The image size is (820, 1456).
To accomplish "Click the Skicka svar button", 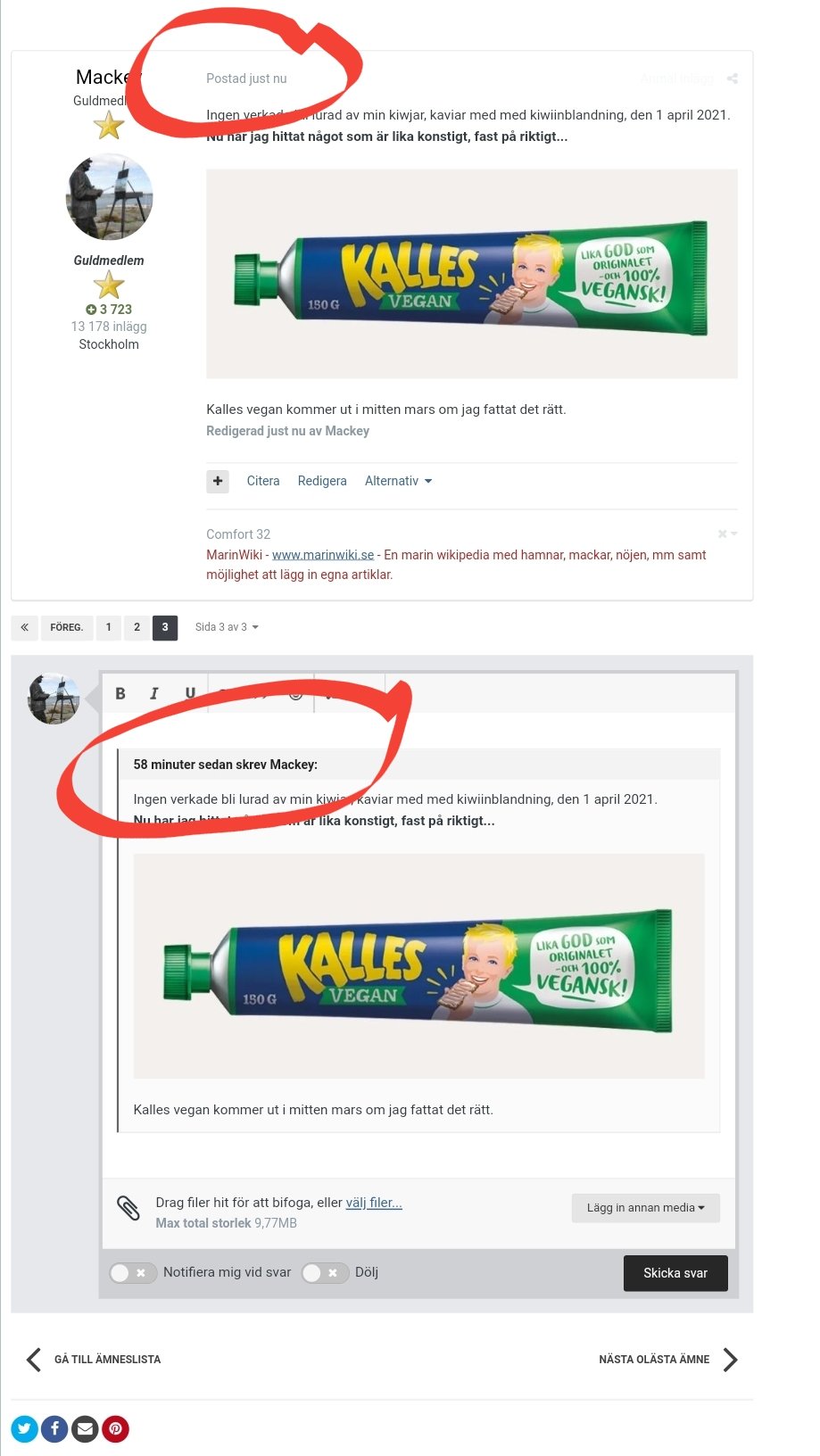I will click(675, 1273).
